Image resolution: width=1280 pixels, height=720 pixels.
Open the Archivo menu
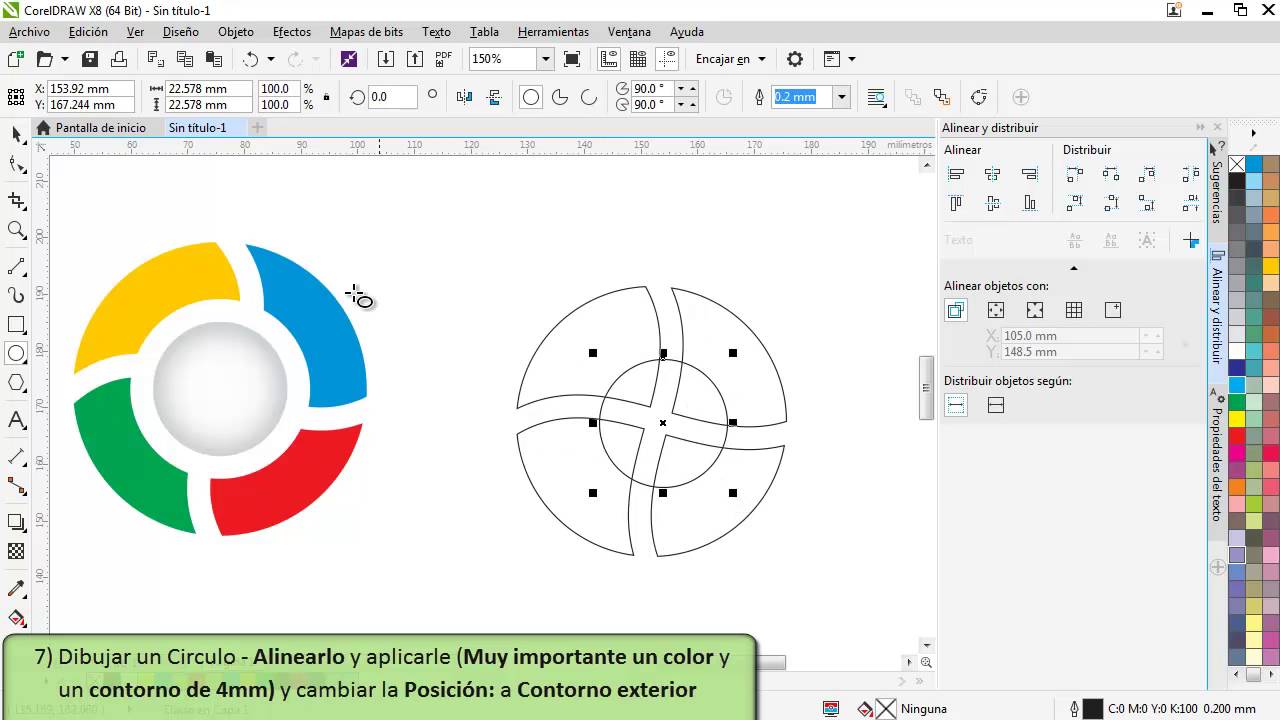click(29, 32)
